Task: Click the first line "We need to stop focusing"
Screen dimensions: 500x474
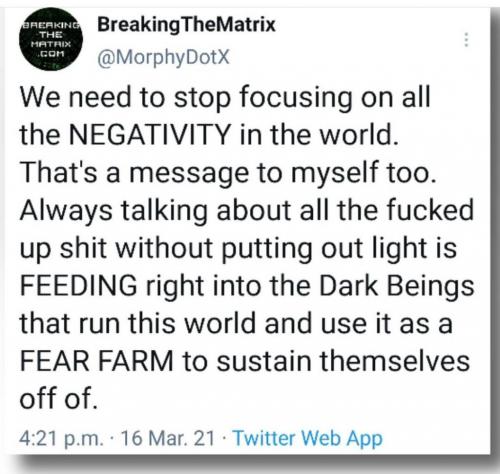Action: 186,97
